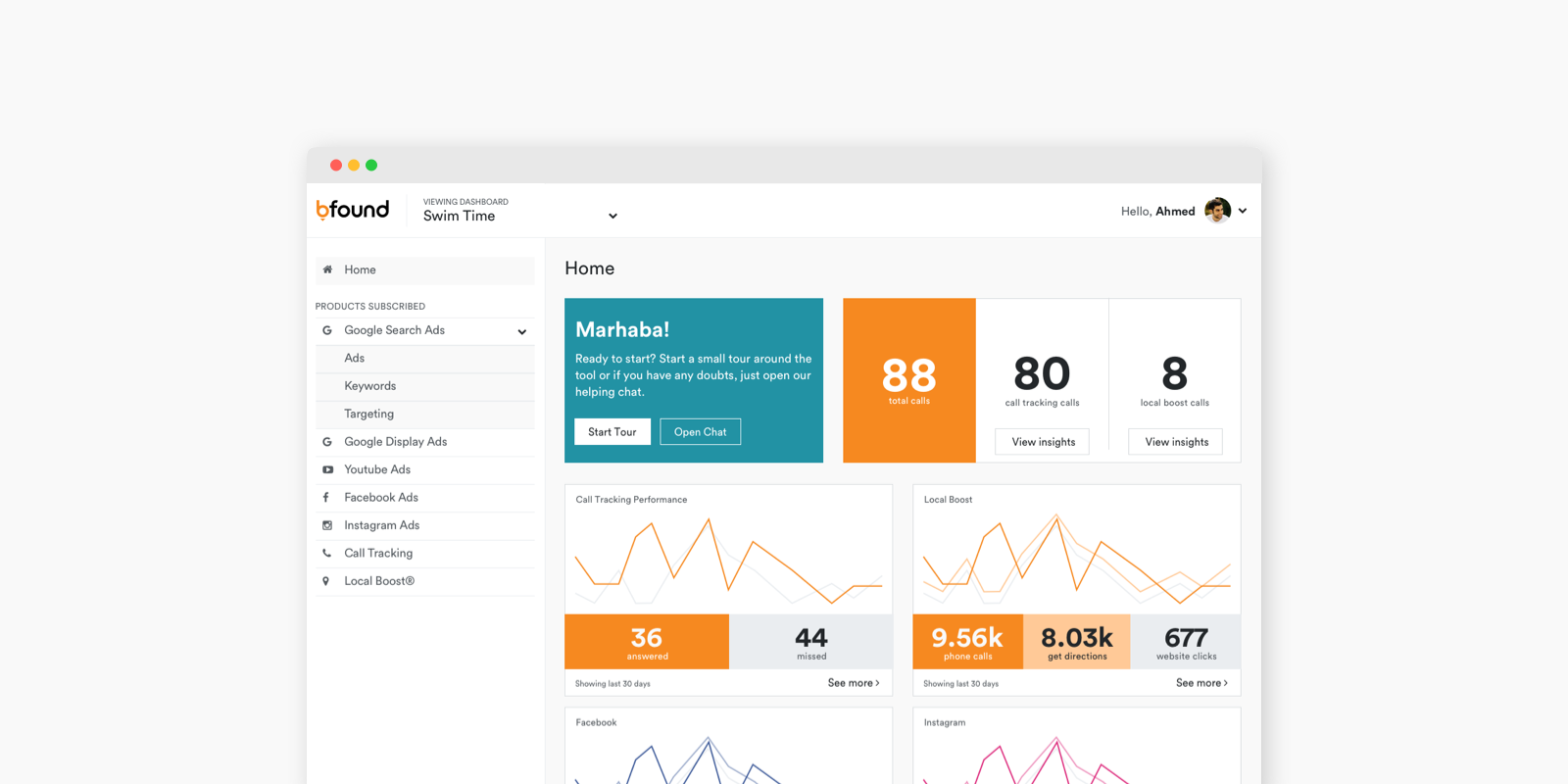Open Youtube Ads section
The image size is (1568, 784).
[425, 469]
